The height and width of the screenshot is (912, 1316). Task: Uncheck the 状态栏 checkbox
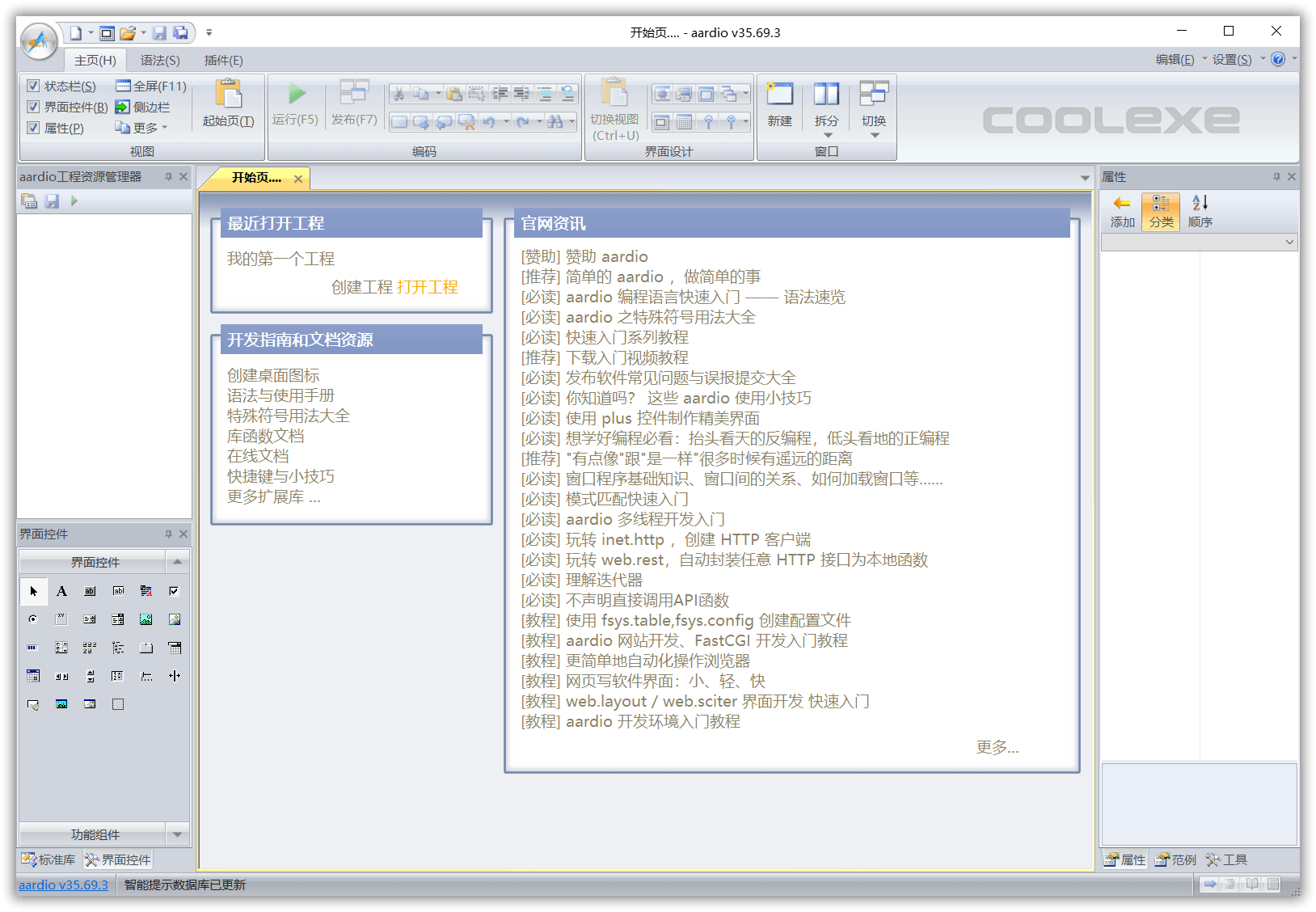(33, 86)
